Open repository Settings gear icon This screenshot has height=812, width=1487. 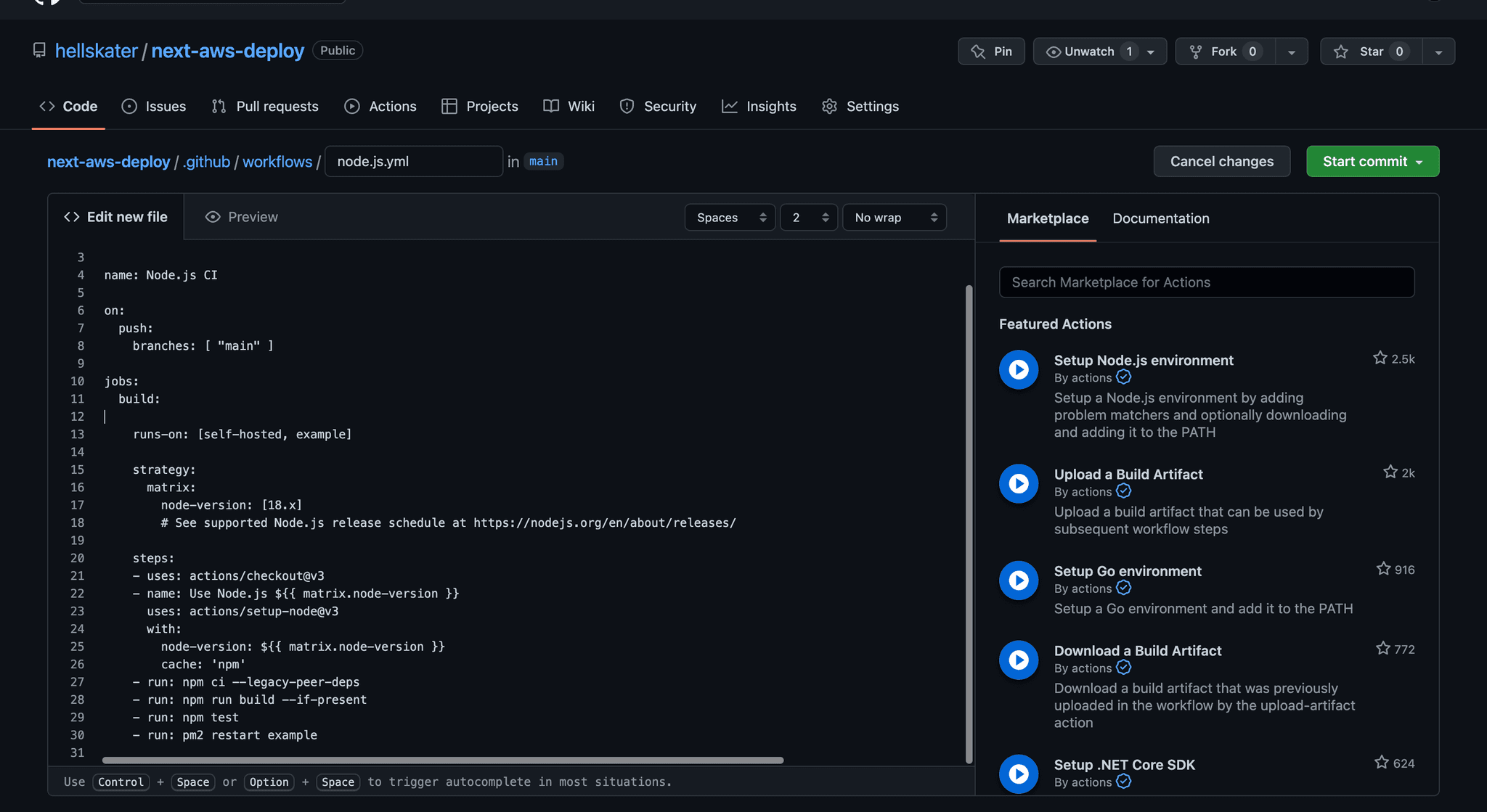tap(829, 106)
